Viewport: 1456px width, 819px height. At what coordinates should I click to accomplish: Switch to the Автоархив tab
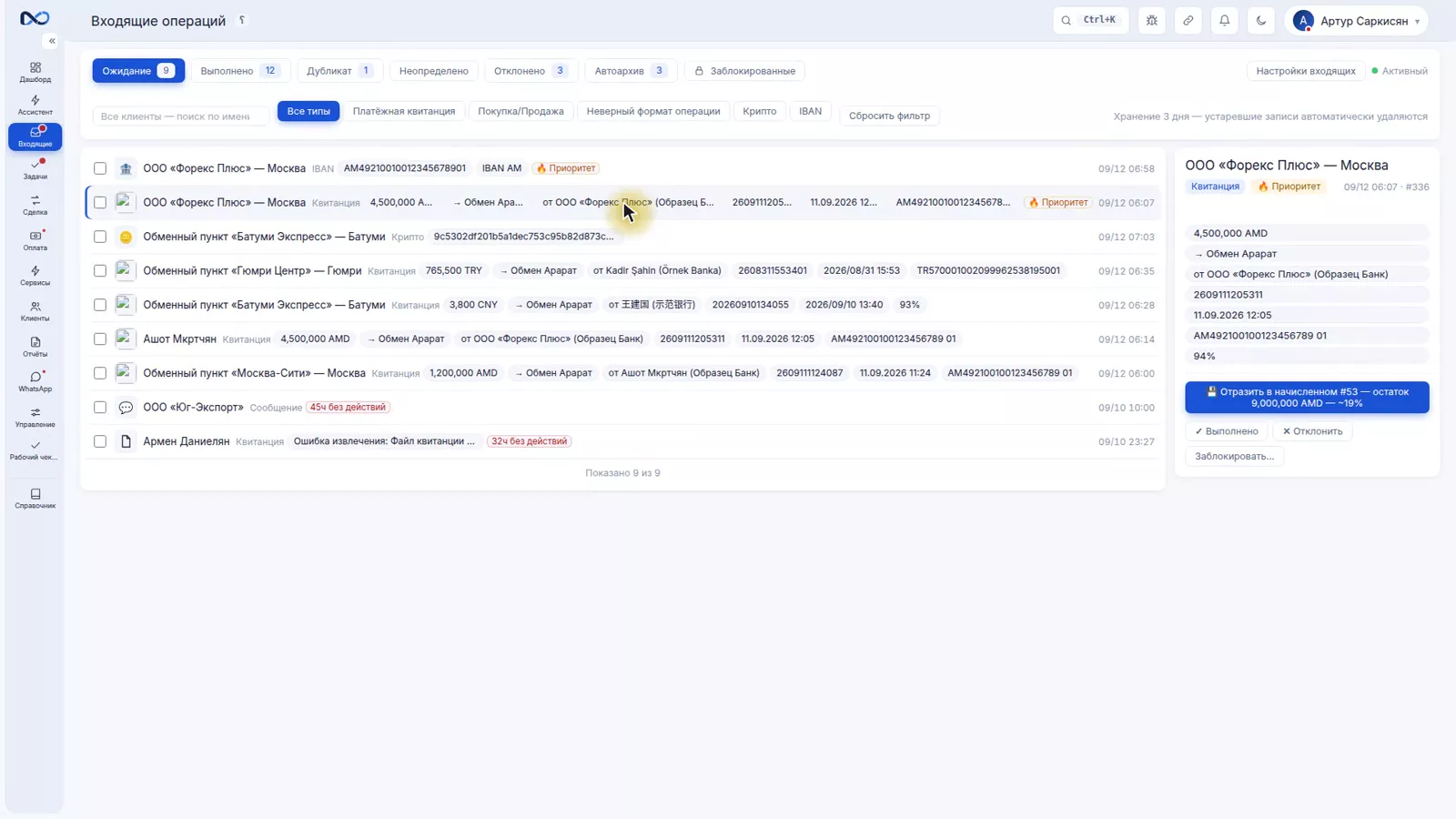click(631, 71)
